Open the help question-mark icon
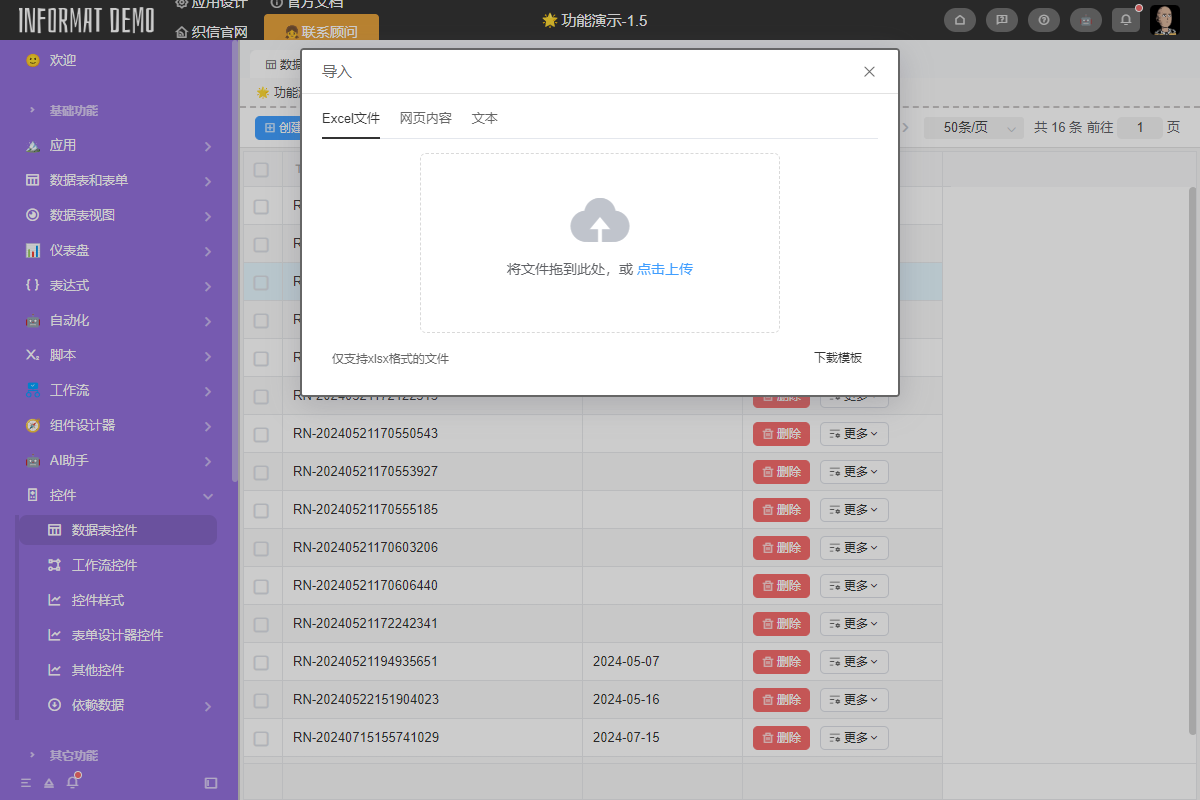This screenshot has width=1200, height=800. pyautogui.click(x=1043, y=19)
